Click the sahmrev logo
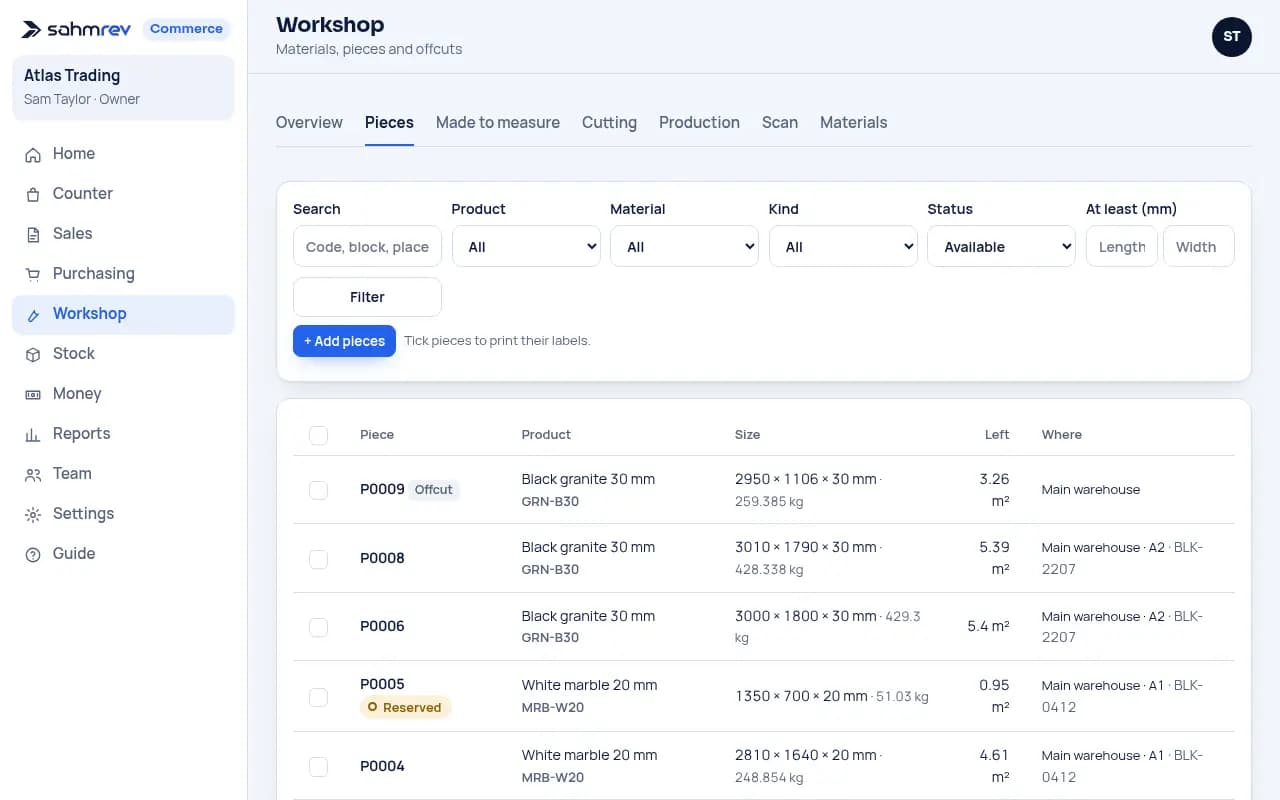 click(x=76, y=29)
